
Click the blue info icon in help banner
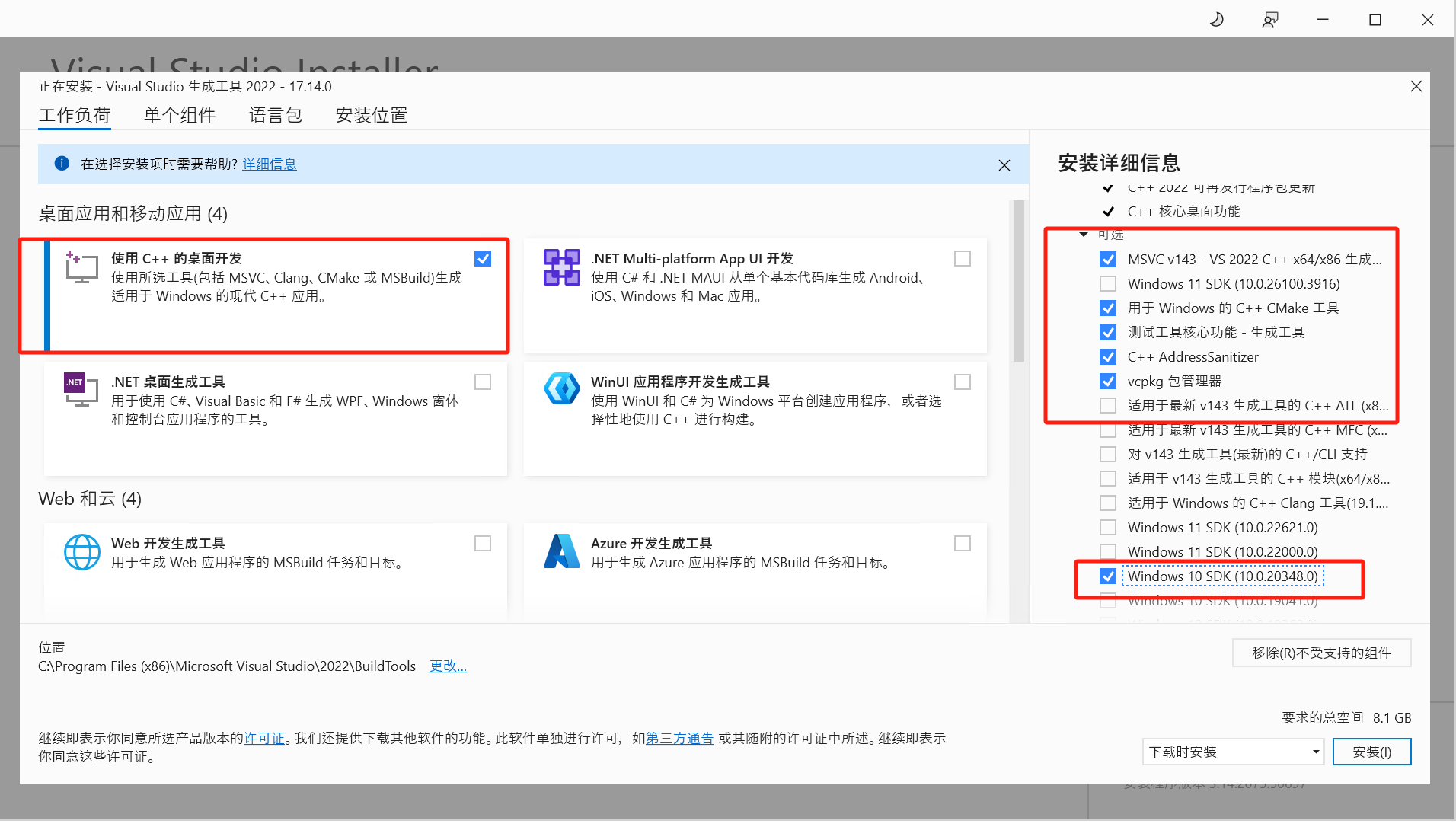point(62,164)
